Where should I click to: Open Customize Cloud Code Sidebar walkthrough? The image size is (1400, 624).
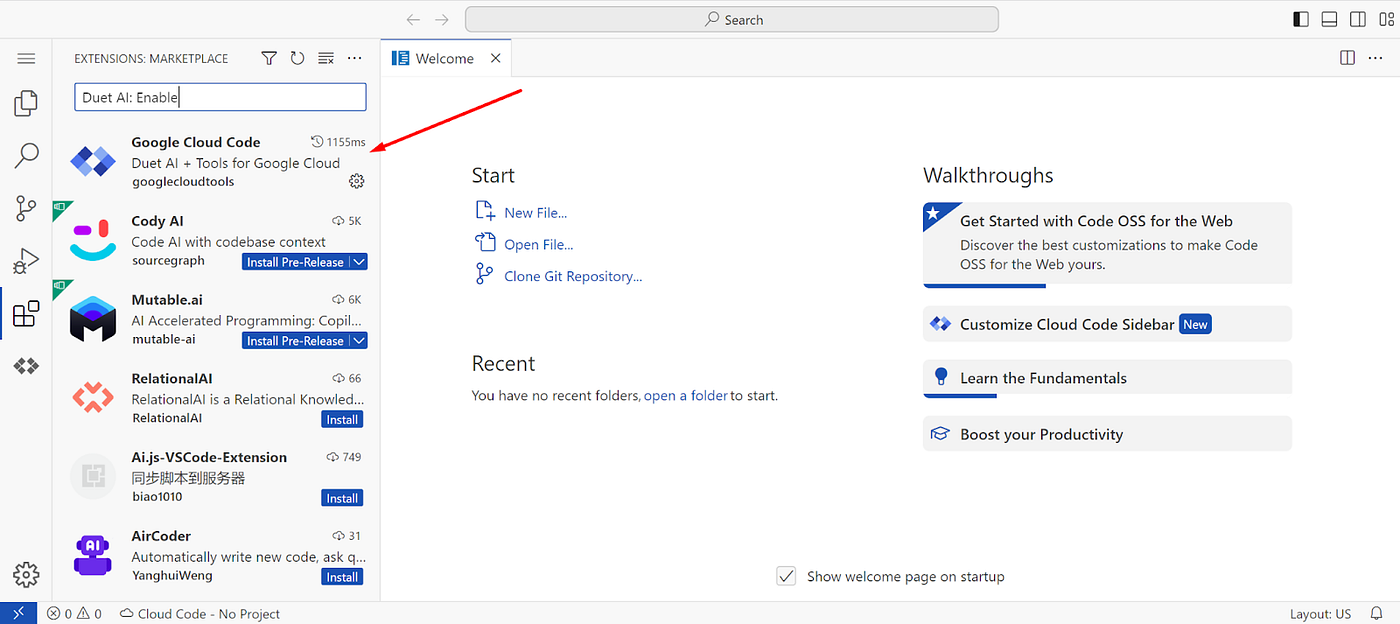click(1107, 324)
